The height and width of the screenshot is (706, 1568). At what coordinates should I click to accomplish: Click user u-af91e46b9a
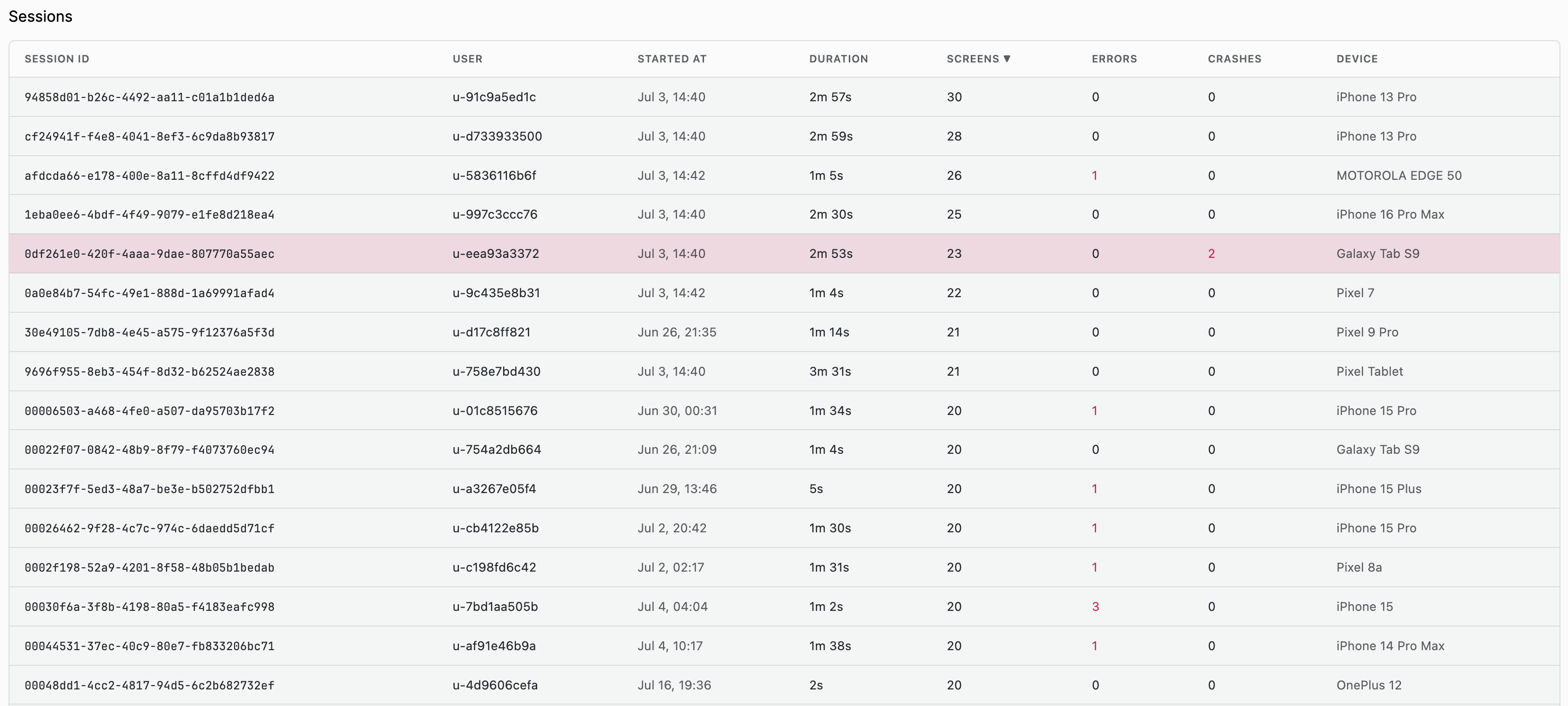tap(494, 646)
